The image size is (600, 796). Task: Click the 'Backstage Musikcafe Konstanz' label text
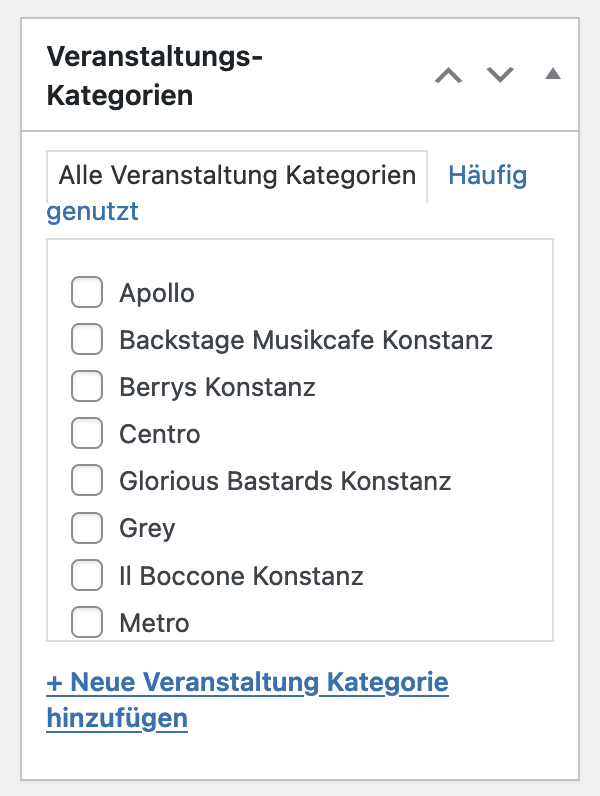pos(306,340)
